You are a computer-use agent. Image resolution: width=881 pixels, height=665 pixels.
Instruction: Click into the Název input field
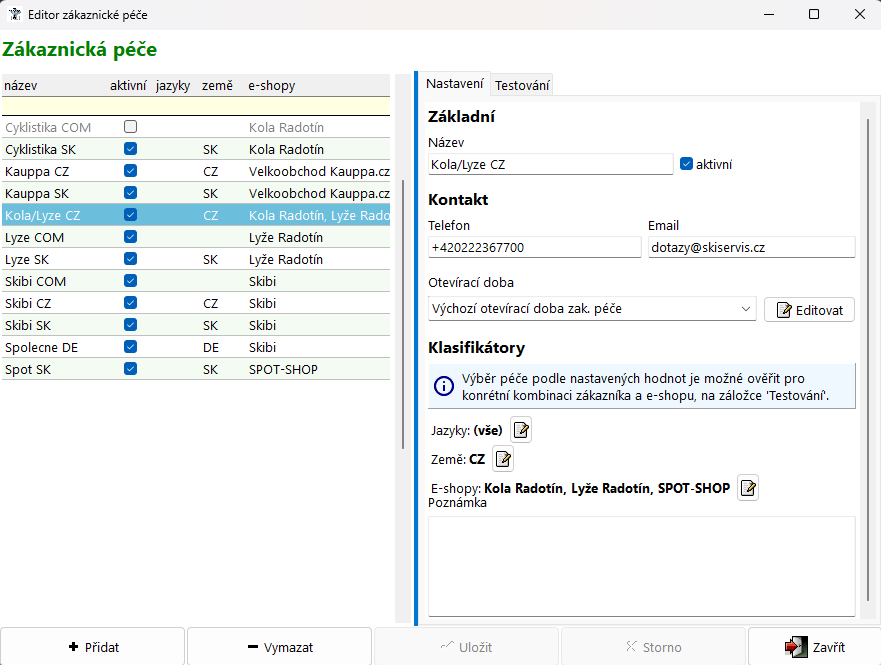551,165
